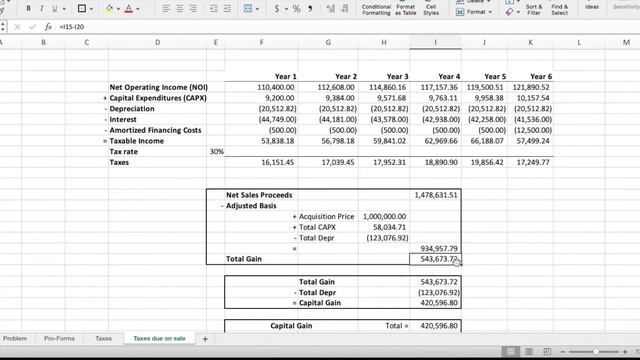Select Year 1 Taxes 16,151.45
Screen dimensions: 640x360
click(x=261, y=162)
